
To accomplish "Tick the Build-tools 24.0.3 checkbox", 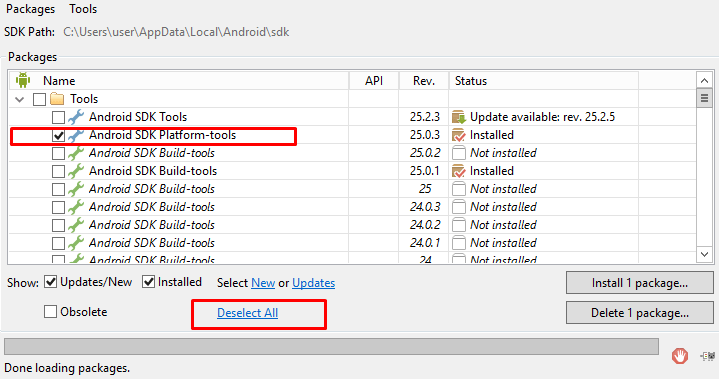I will pos(58,207).
